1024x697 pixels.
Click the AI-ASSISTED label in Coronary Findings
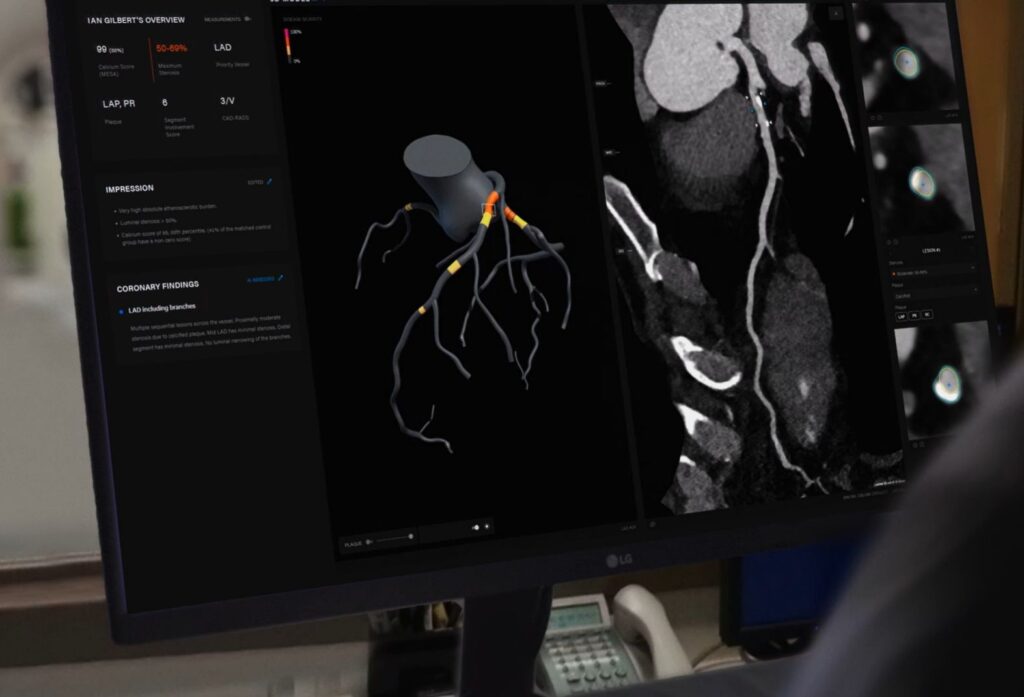[262, 279]
